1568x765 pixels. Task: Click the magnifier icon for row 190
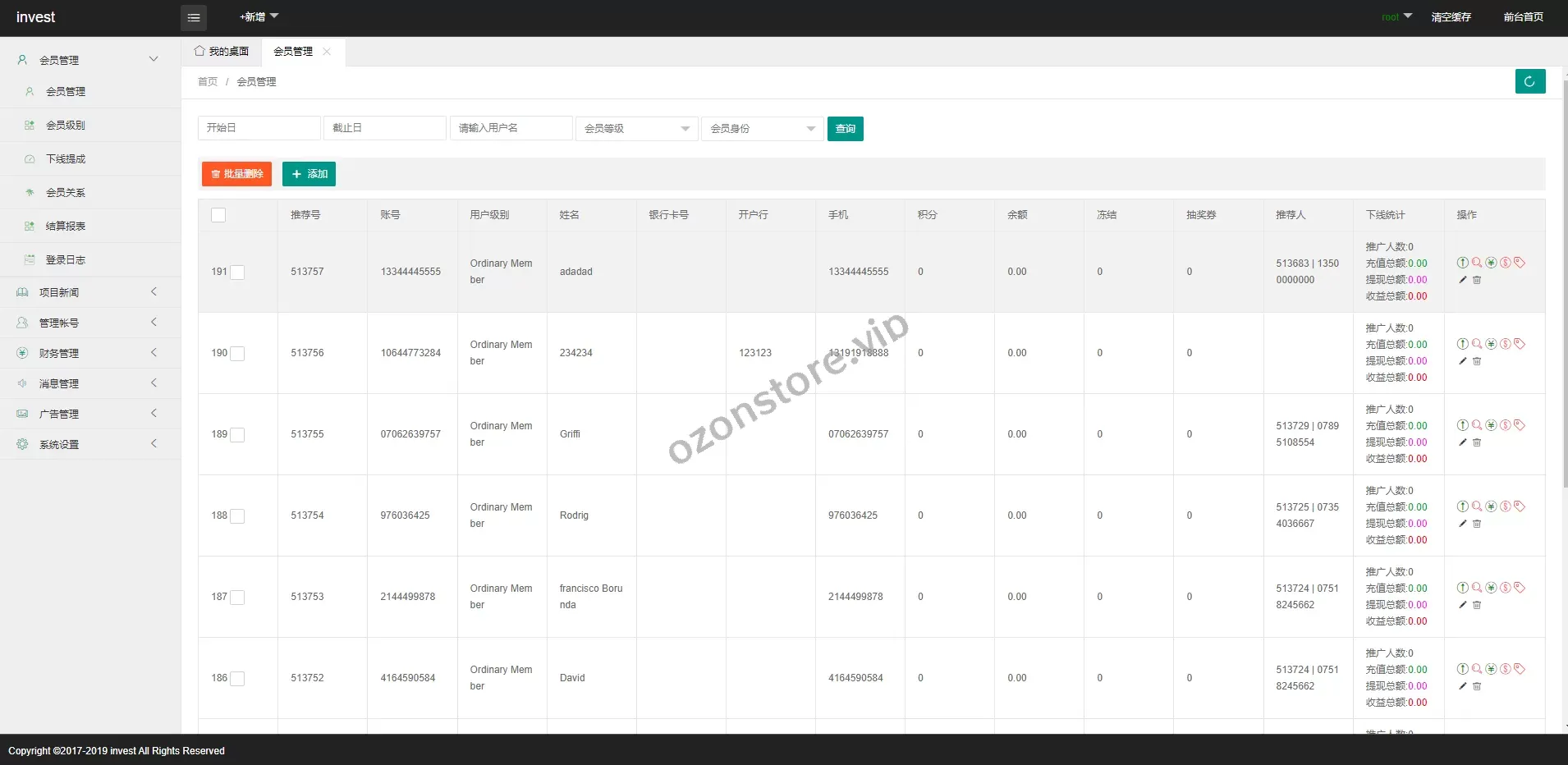pyautogui.click(x=1477, y=344)
